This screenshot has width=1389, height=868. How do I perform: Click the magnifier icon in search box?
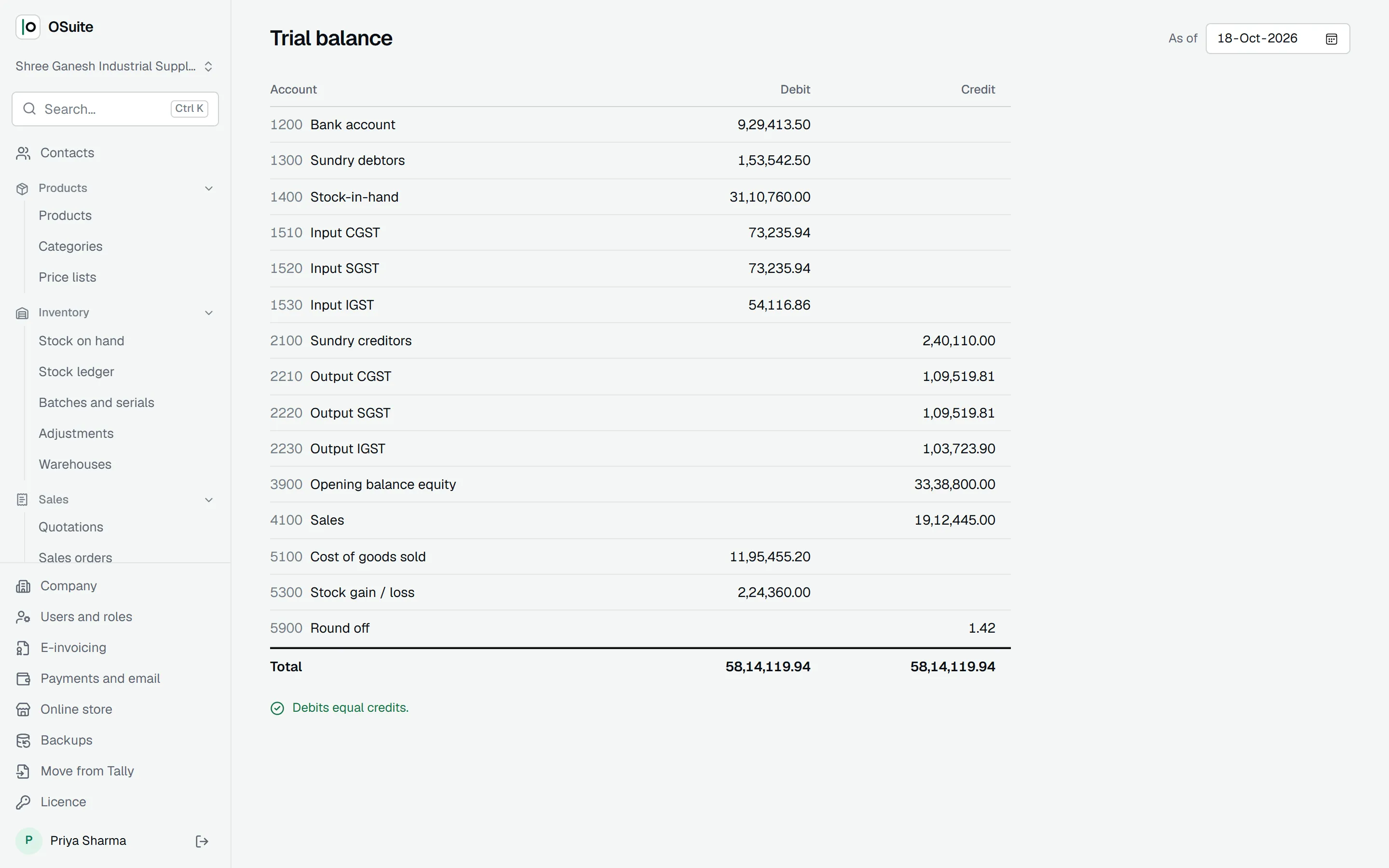[29, 109]
